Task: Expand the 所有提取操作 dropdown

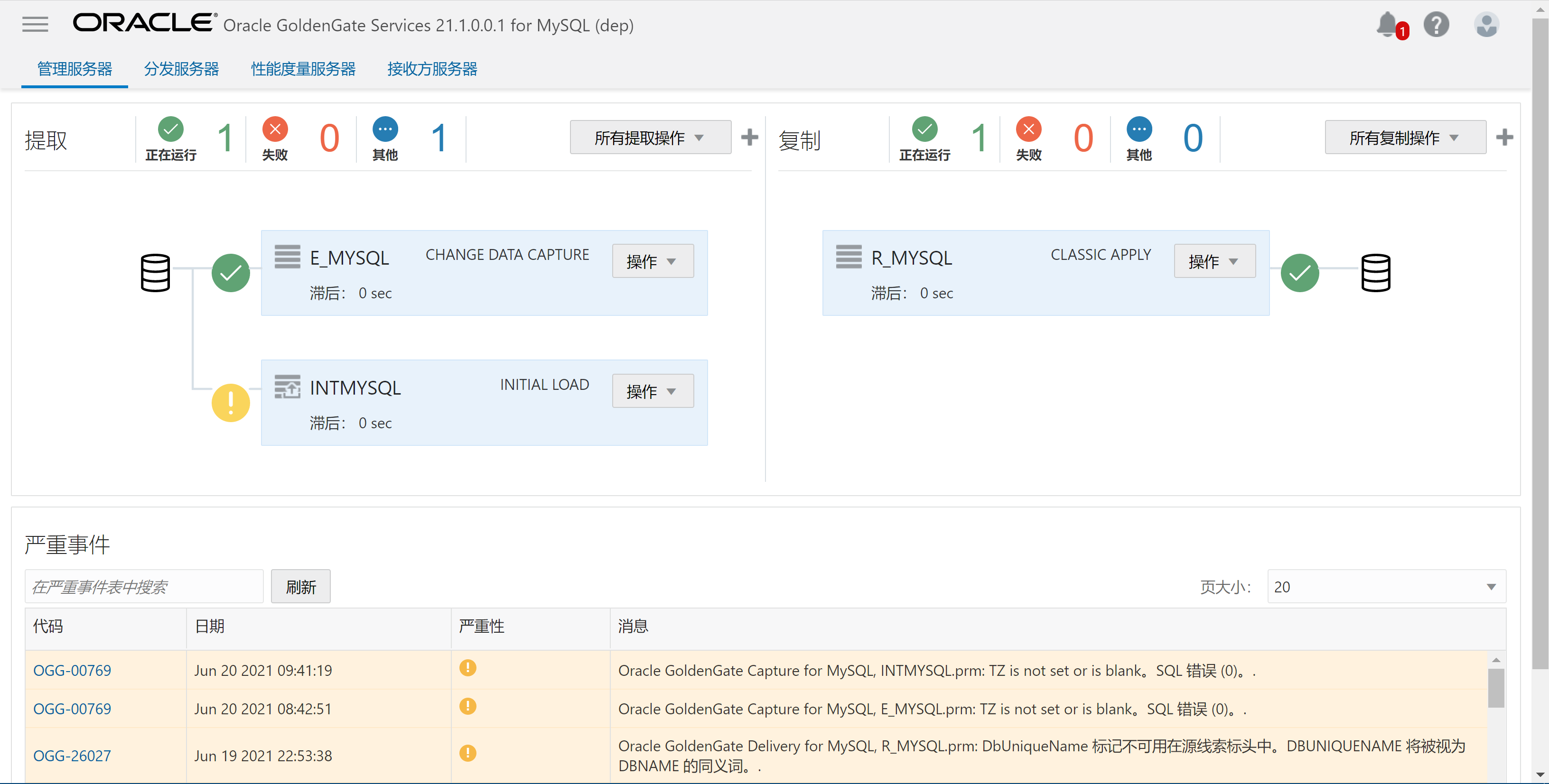Action: click(650, 138)
